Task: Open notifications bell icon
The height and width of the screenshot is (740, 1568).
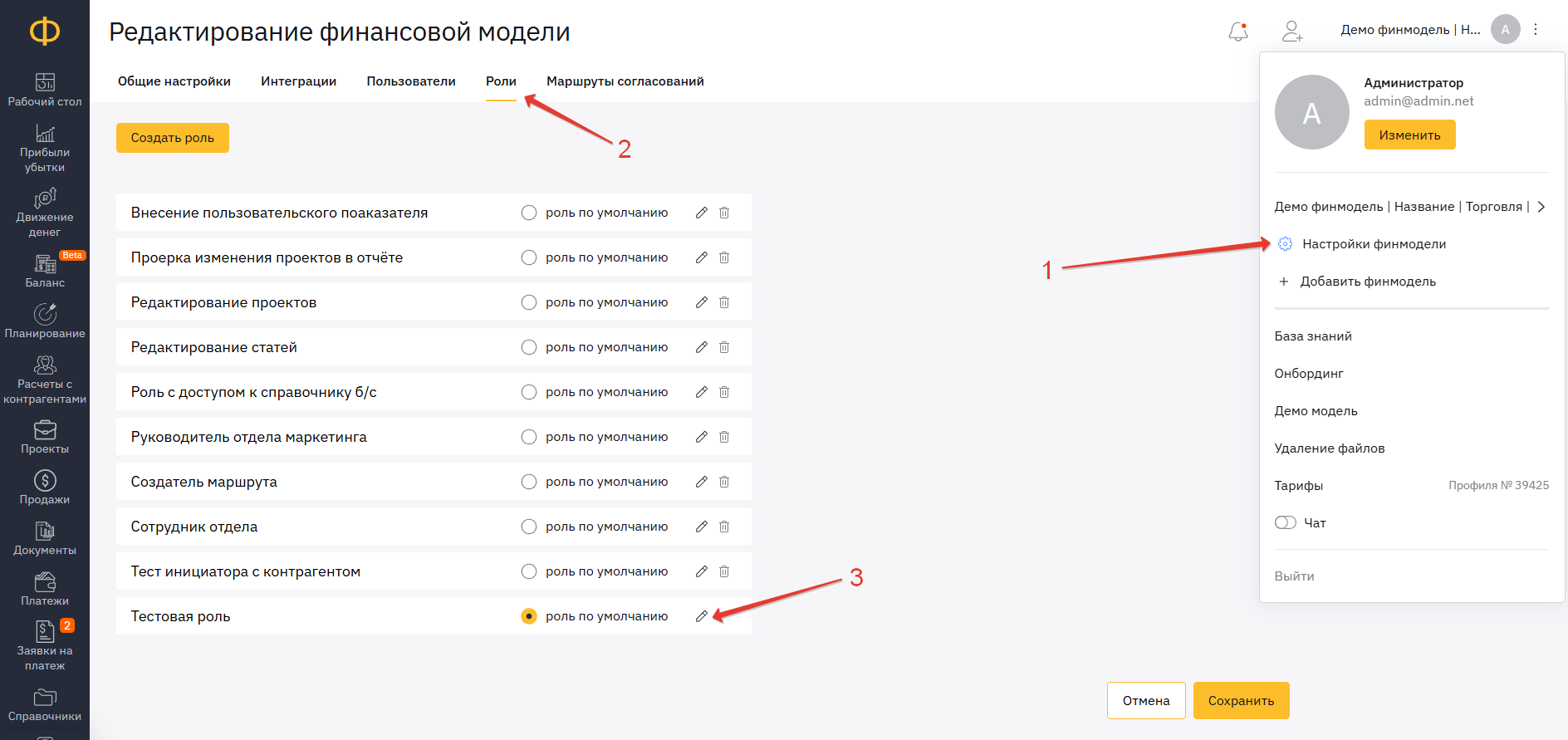Action: click(1237, 32)
